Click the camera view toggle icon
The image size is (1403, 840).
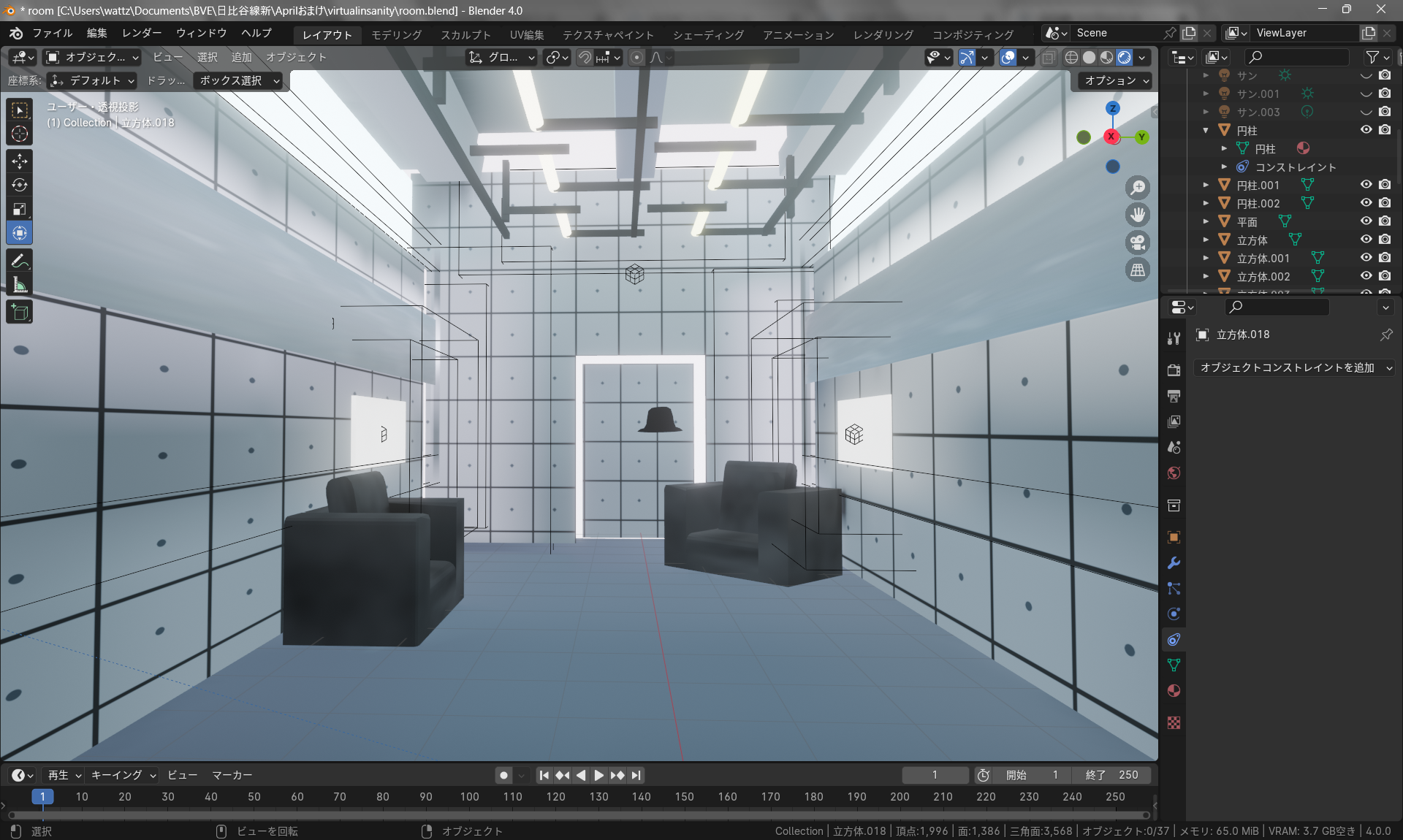click(1138, 243)
